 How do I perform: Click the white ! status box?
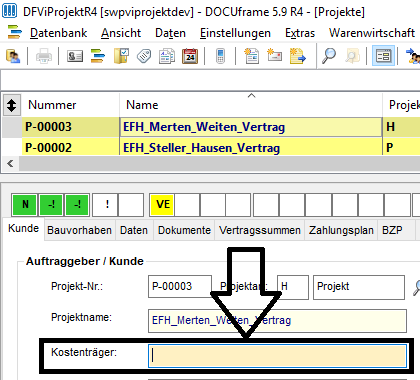[105, 204]
